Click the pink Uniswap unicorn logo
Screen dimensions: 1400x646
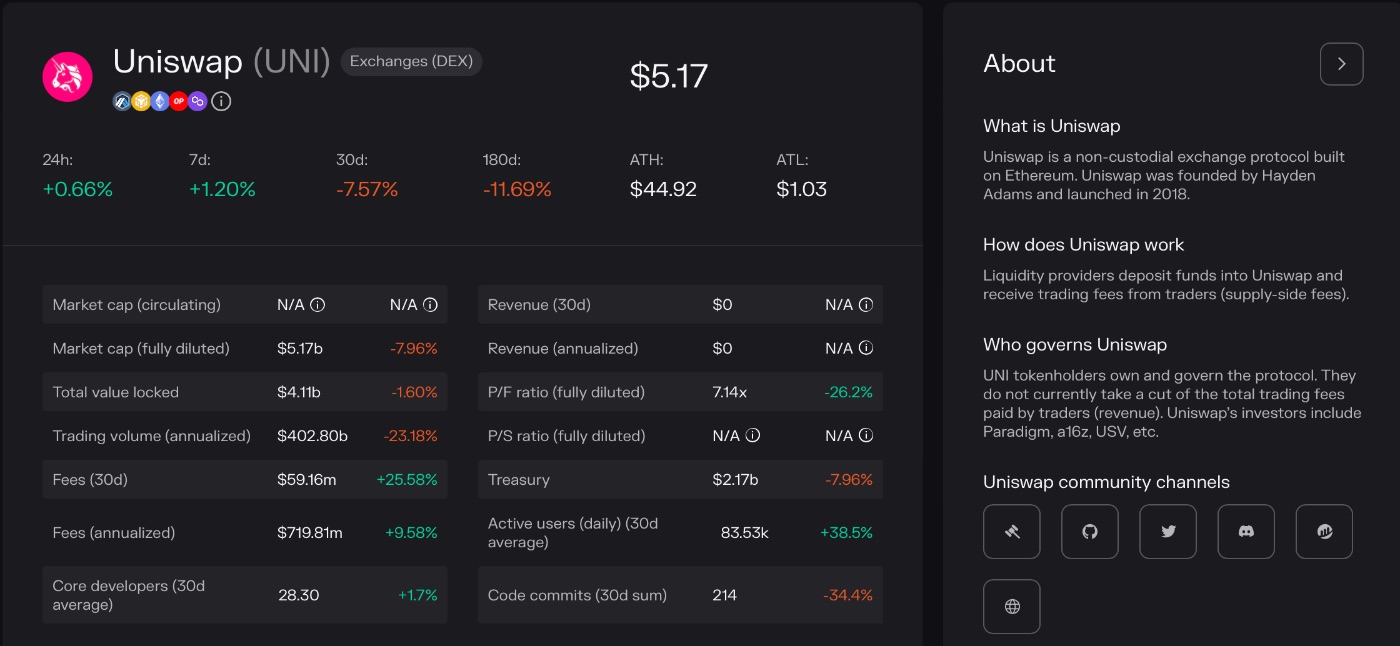pos(67,77)
